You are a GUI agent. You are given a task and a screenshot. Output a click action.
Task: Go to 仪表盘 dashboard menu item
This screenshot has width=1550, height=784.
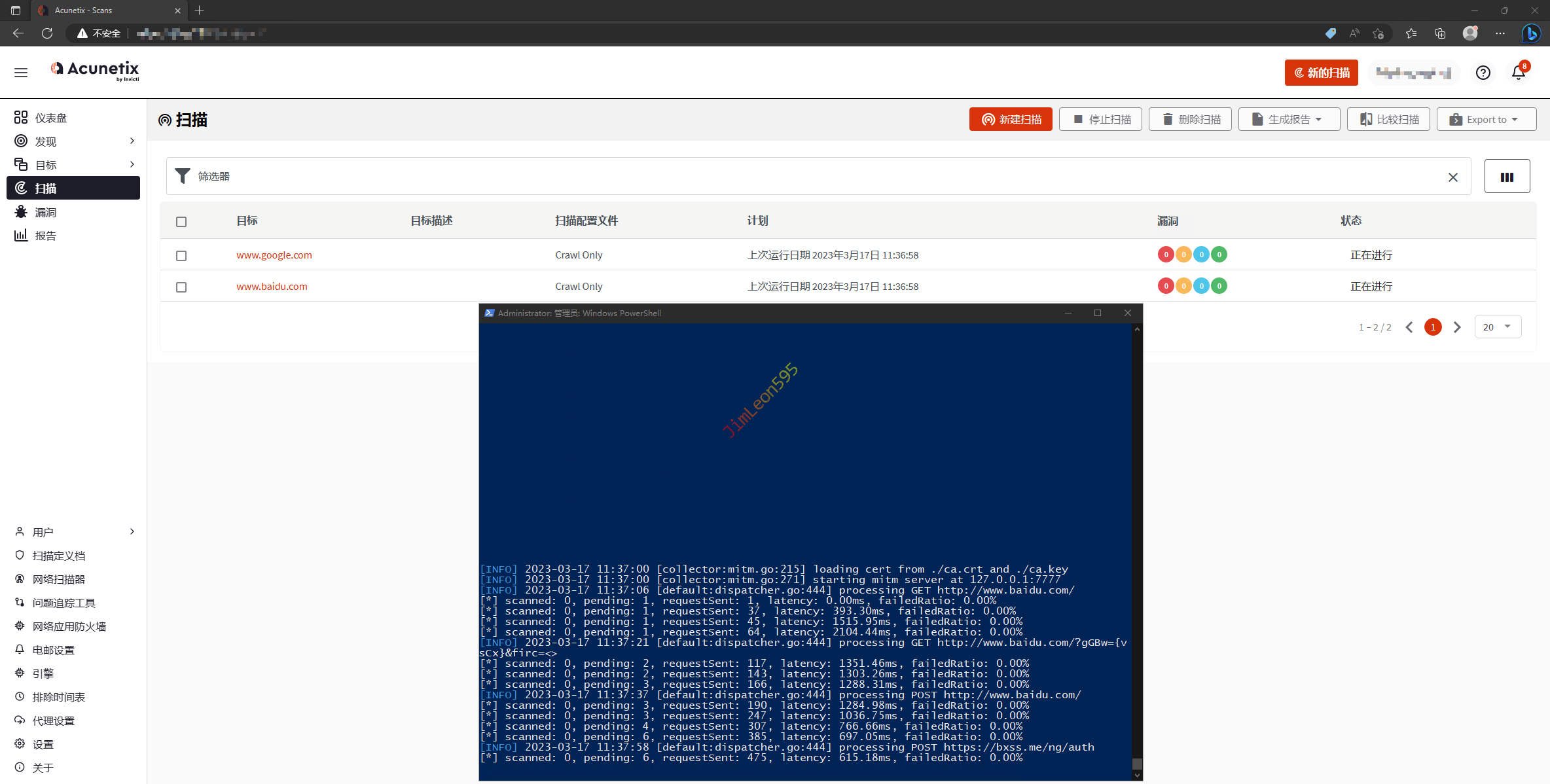pos(50,118)
